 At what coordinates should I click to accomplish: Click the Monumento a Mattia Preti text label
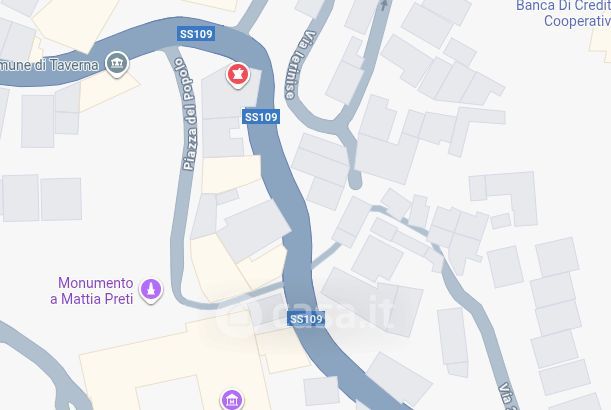click(92, 291)
